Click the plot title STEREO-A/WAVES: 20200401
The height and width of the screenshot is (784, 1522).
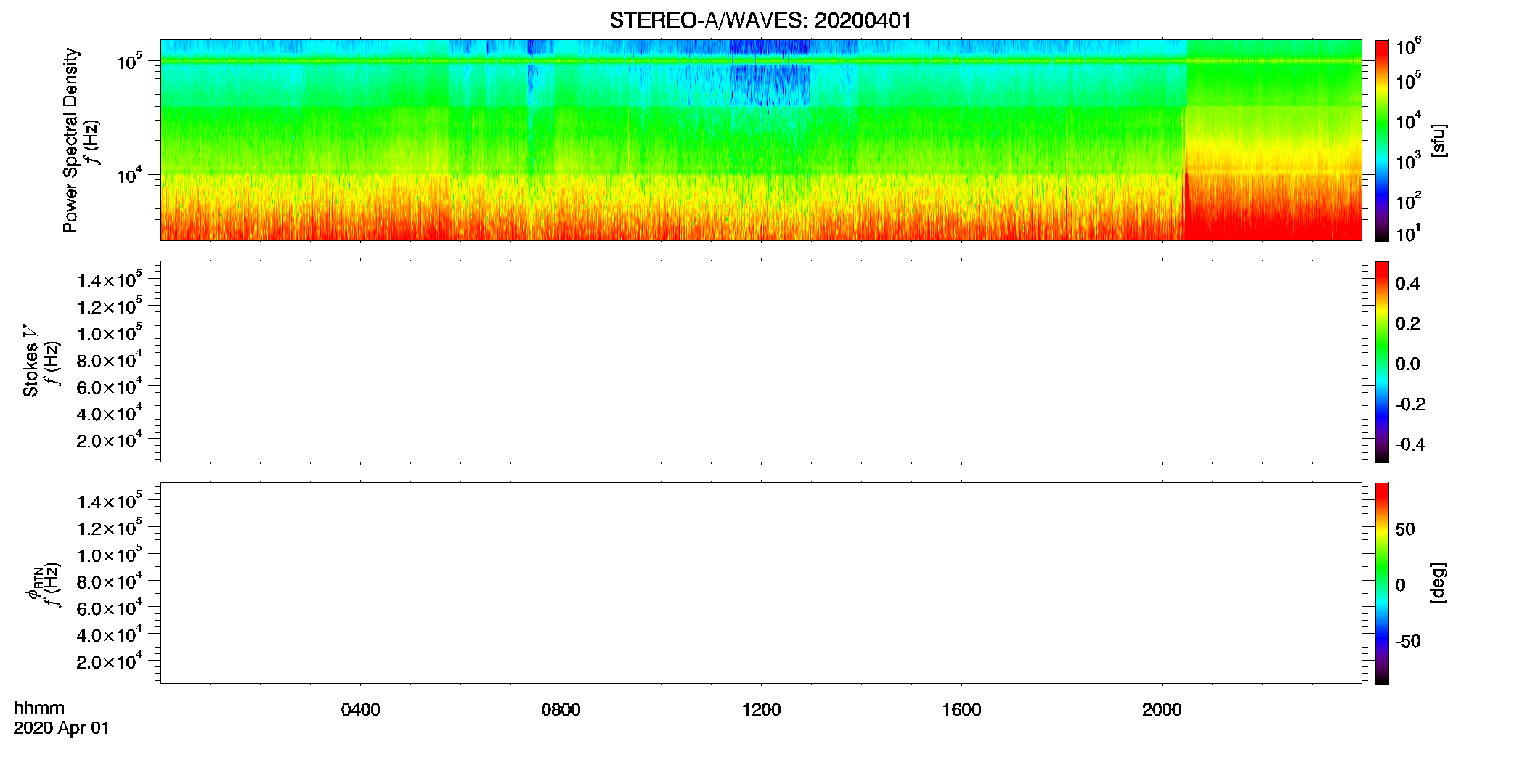coord(760,20)
